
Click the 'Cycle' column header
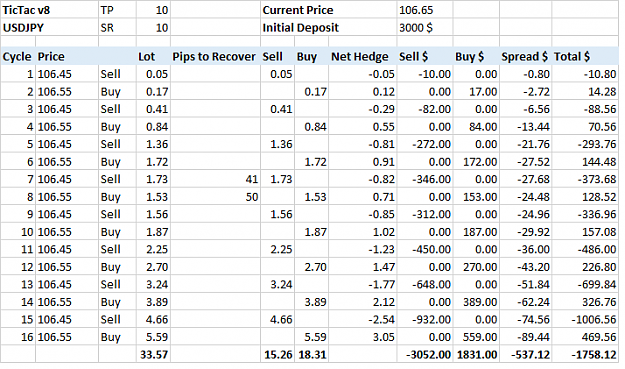pos(18,57)
